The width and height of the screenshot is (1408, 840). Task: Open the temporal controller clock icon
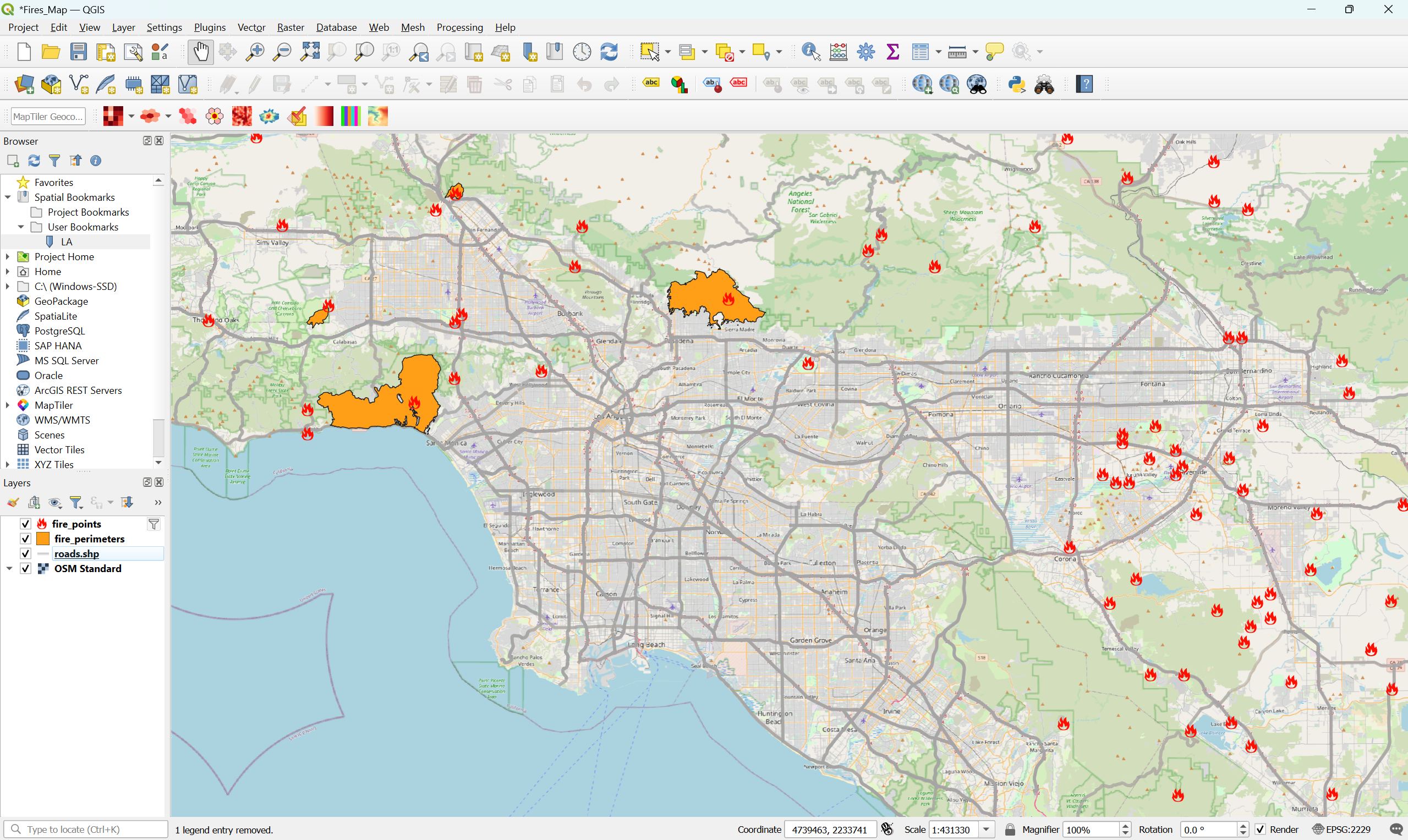[582, 52]
